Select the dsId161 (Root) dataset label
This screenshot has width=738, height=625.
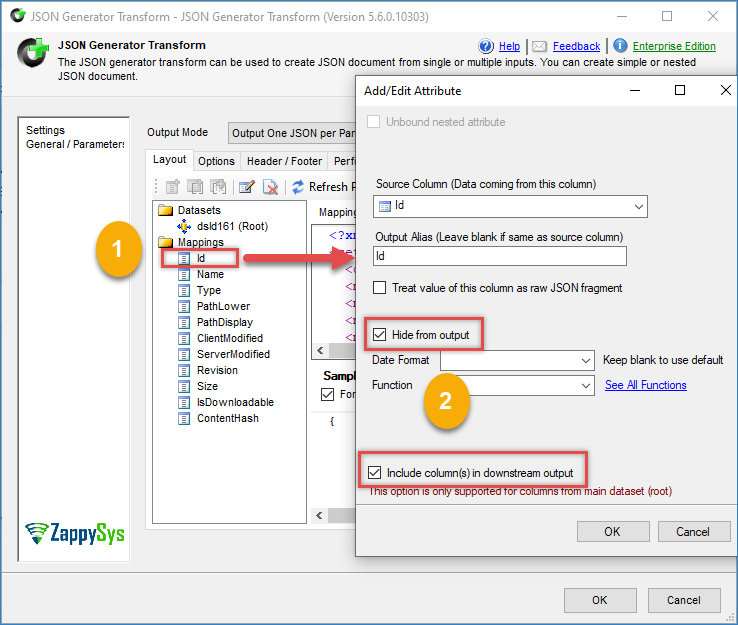[233, 226]
